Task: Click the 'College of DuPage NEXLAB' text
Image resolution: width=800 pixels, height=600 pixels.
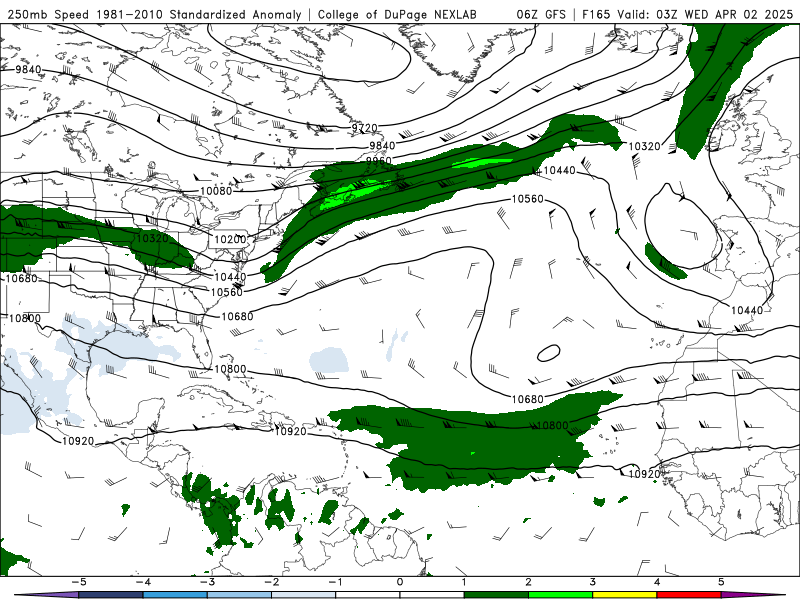Action: [x=397, y=14]
